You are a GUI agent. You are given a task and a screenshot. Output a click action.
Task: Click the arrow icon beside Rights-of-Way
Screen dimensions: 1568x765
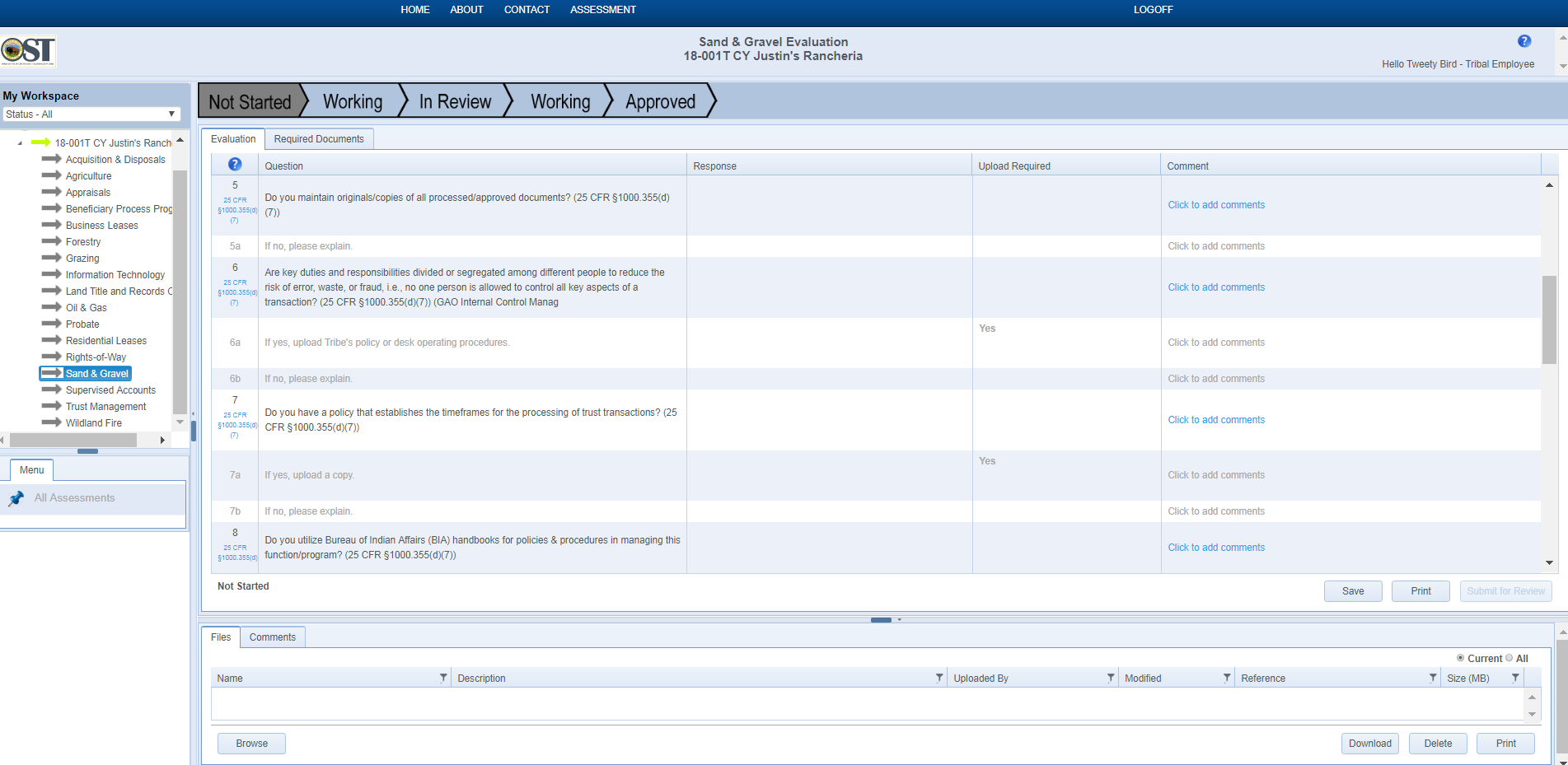pyautogui.click(x=52, y=357)
